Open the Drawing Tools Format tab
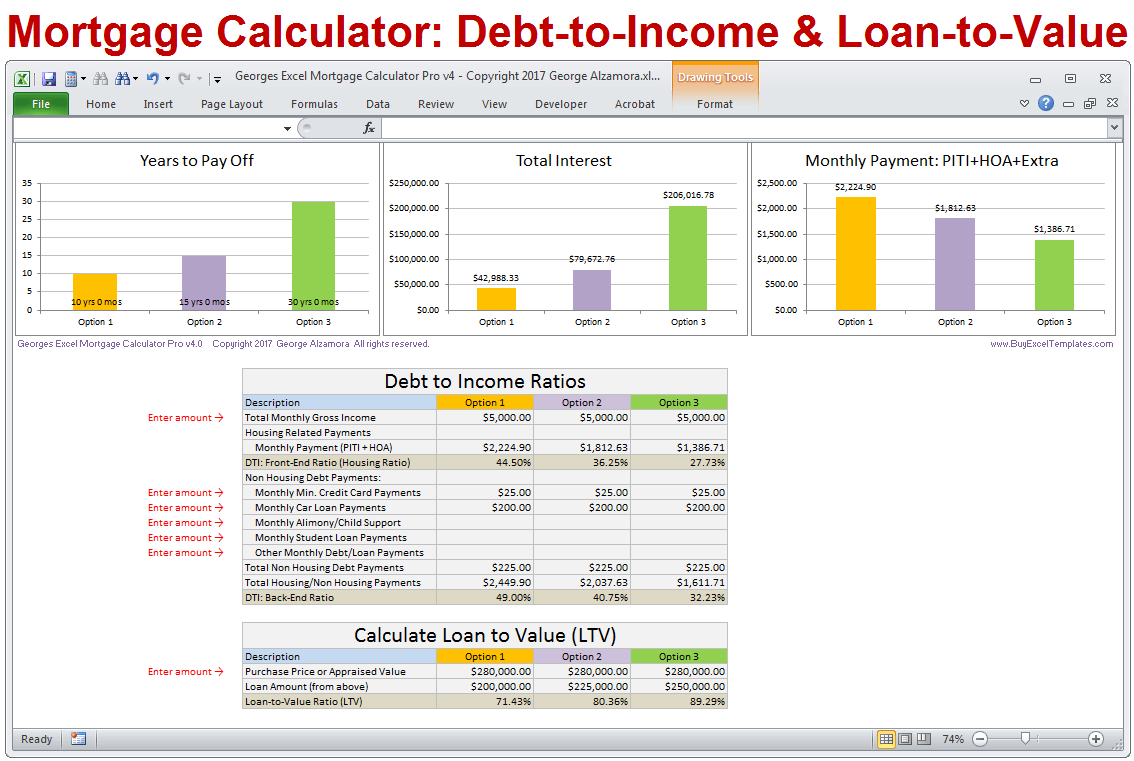 [x=716, y=103]
